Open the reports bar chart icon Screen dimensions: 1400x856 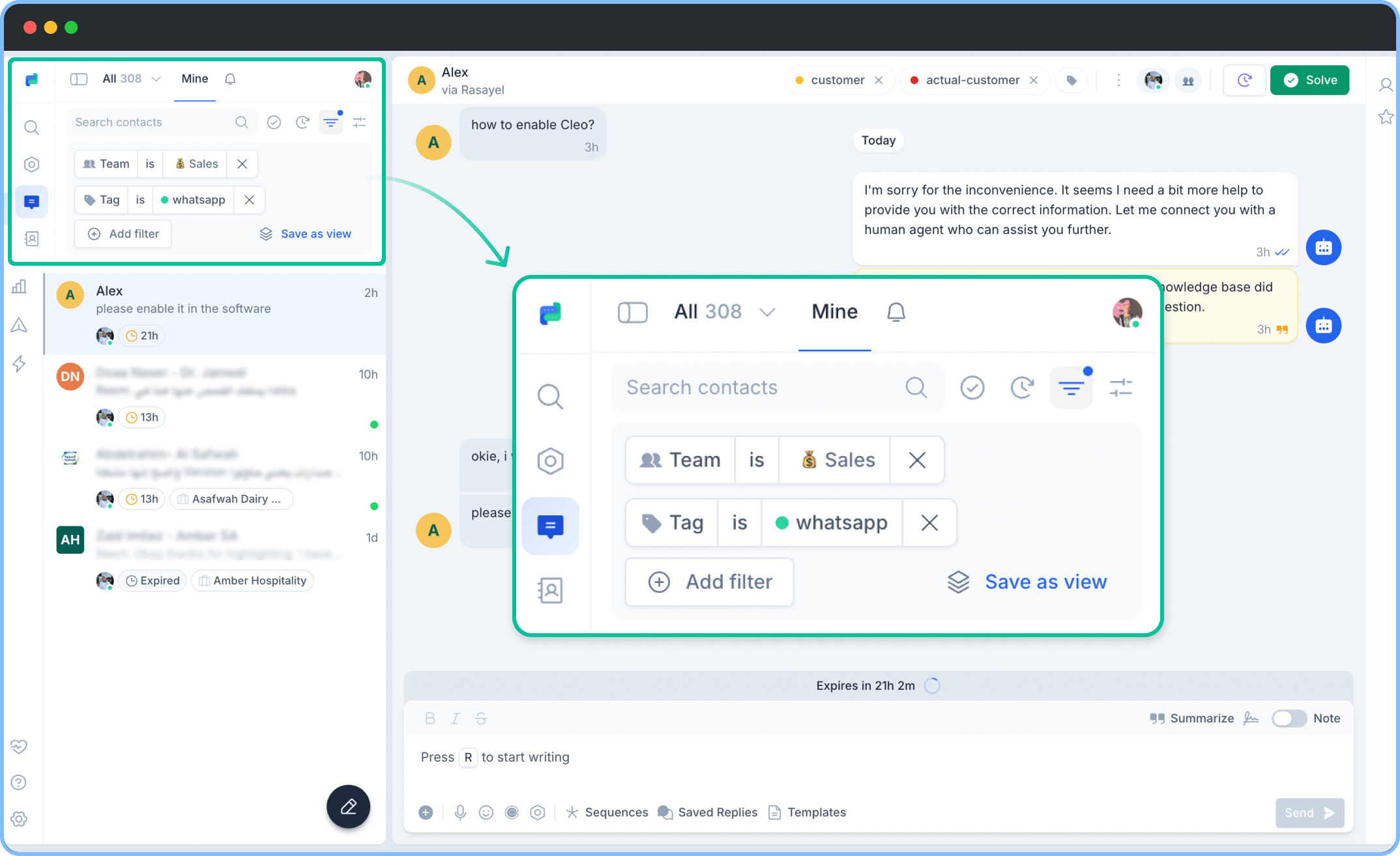click(20, 287)
